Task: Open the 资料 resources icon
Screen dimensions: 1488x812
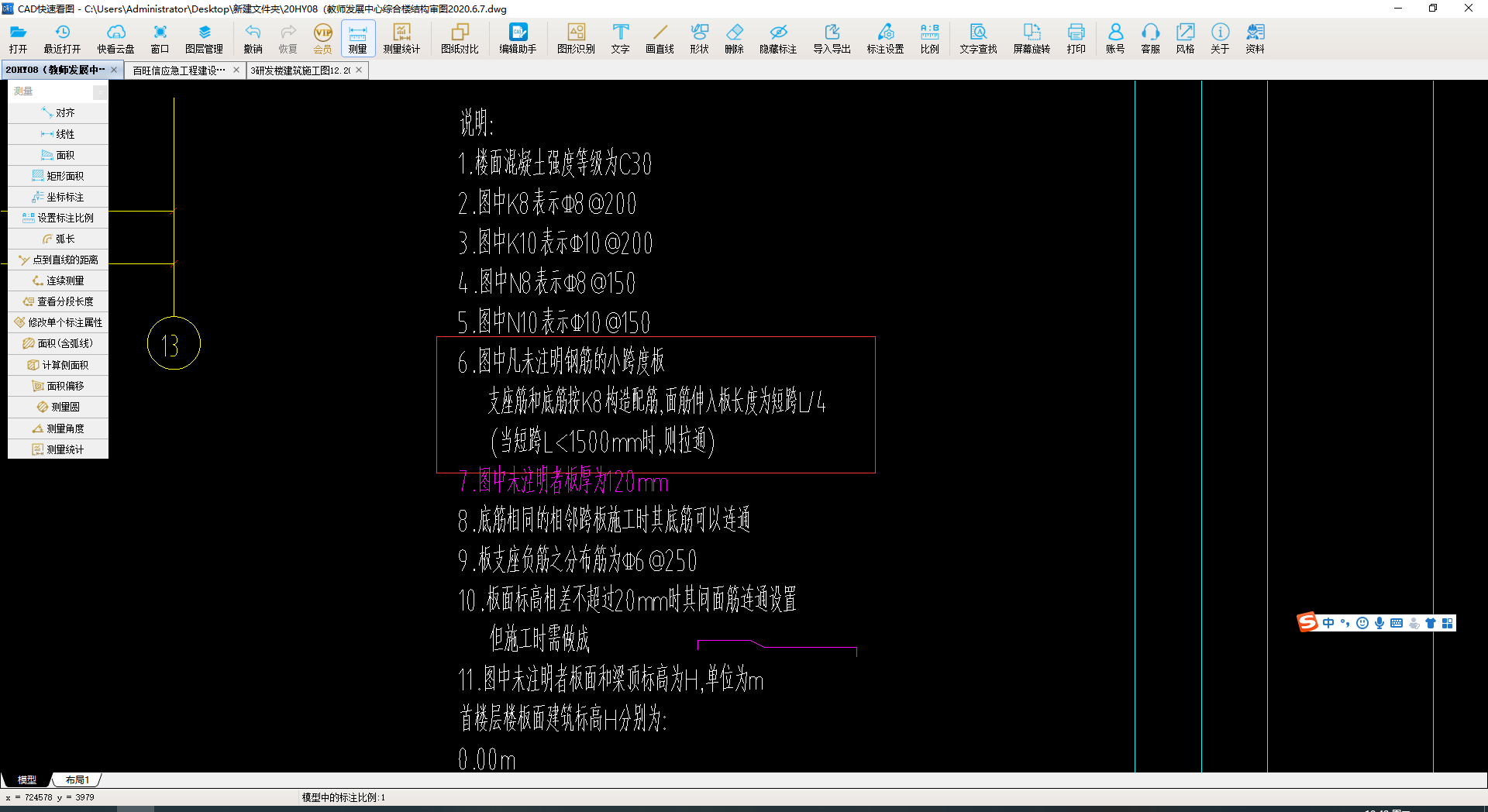Action: (1255, 39)
